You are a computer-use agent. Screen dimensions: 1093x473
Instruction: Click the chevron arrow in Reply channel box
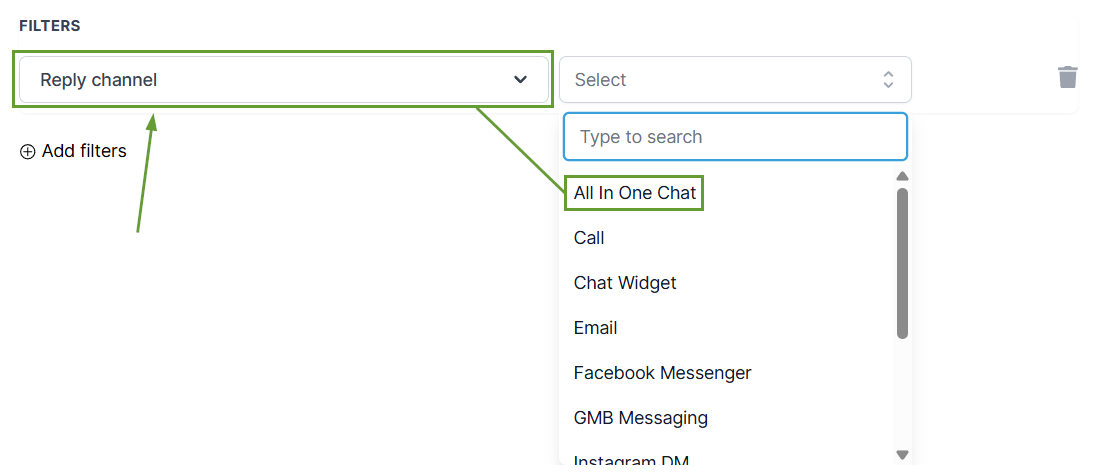(520, 80)
